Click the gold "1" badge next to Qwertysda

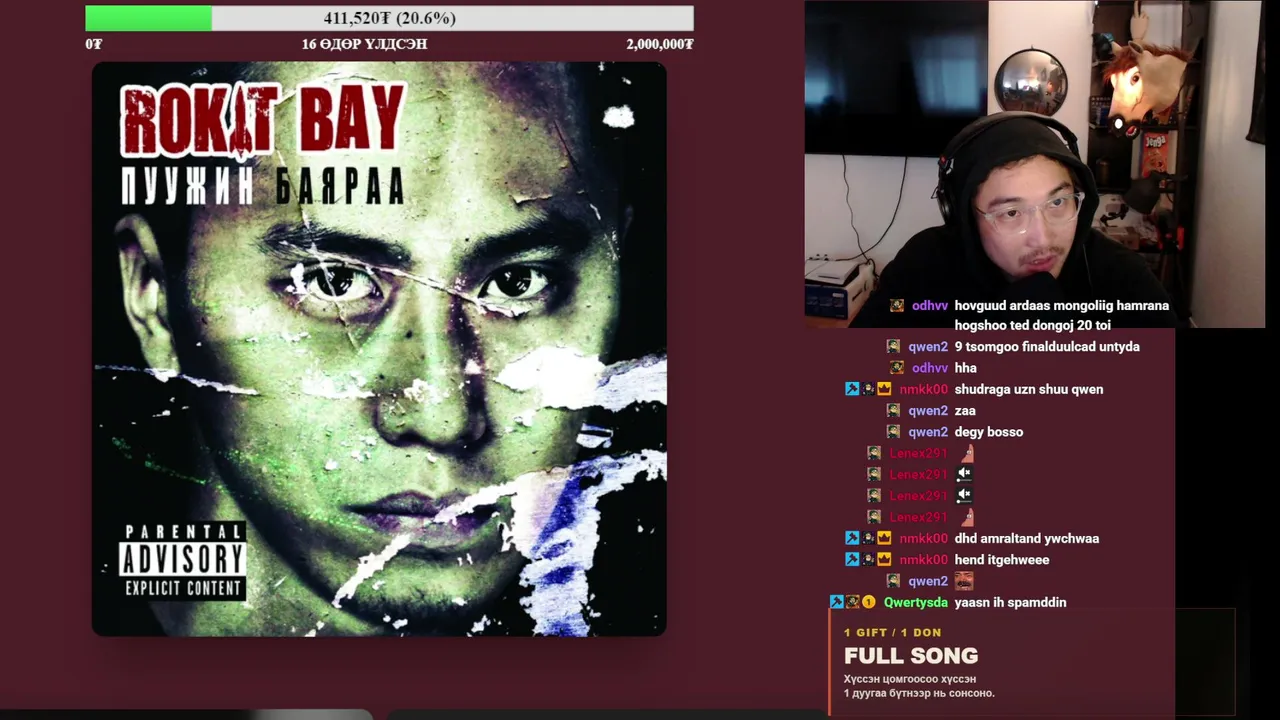pyautogui.click(x=869, y=602)
